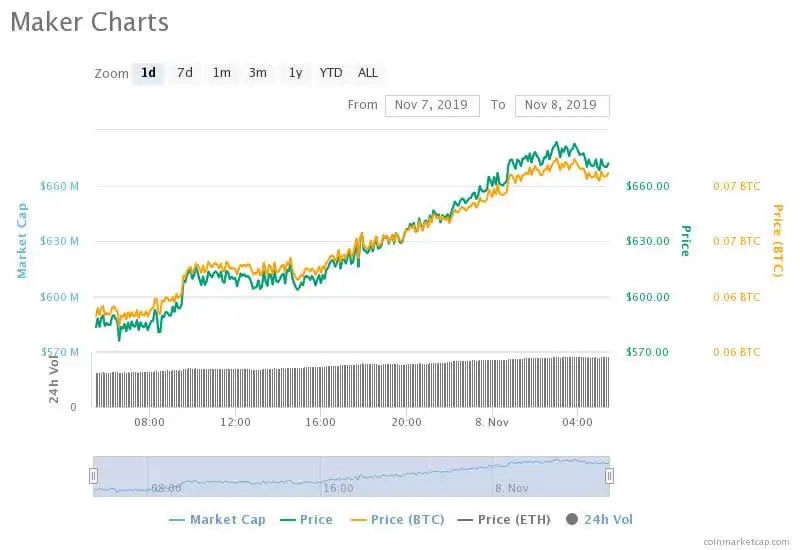Open the coinmarketcap.com credit link
The height and width of the screenshot is (550, 800).
(746, 540)
